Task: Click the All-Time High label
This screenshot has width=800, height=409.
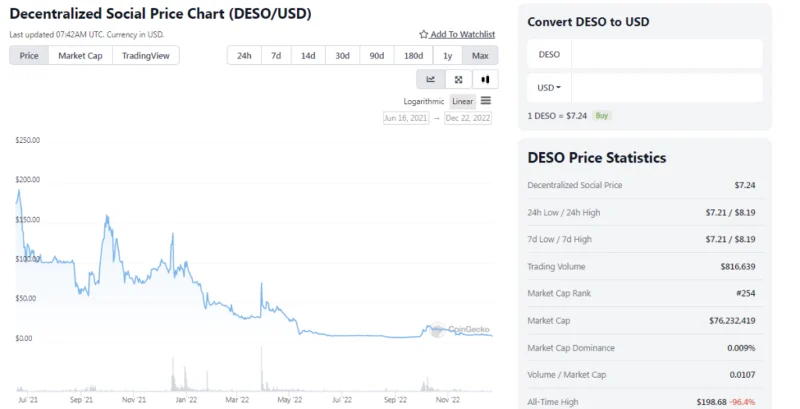Action: click(x=553, y=402)
